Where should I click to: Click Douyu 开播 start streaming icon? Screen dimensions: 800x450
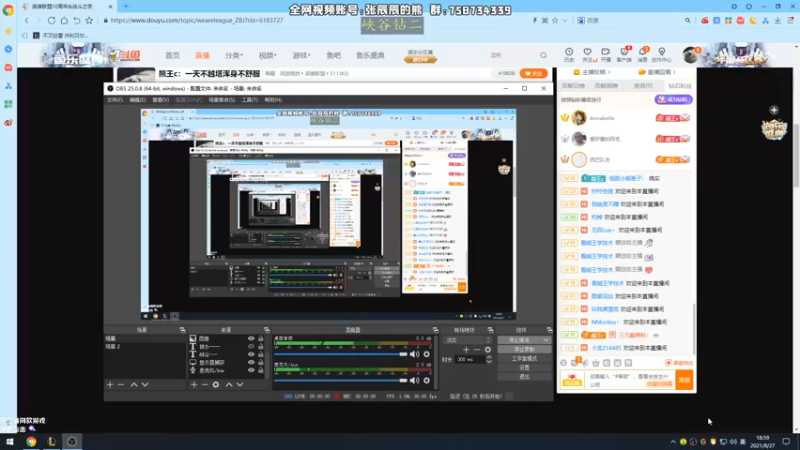coord(606,54)
